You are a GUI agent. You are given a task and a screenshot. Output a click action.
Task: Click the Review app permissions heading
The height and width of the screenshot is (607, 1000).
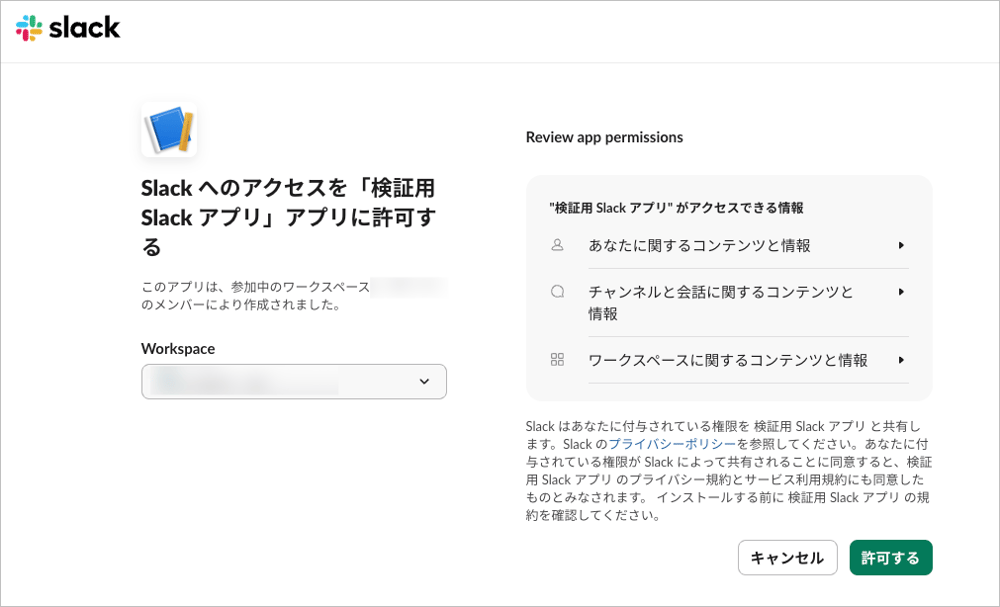pos(604,137)
